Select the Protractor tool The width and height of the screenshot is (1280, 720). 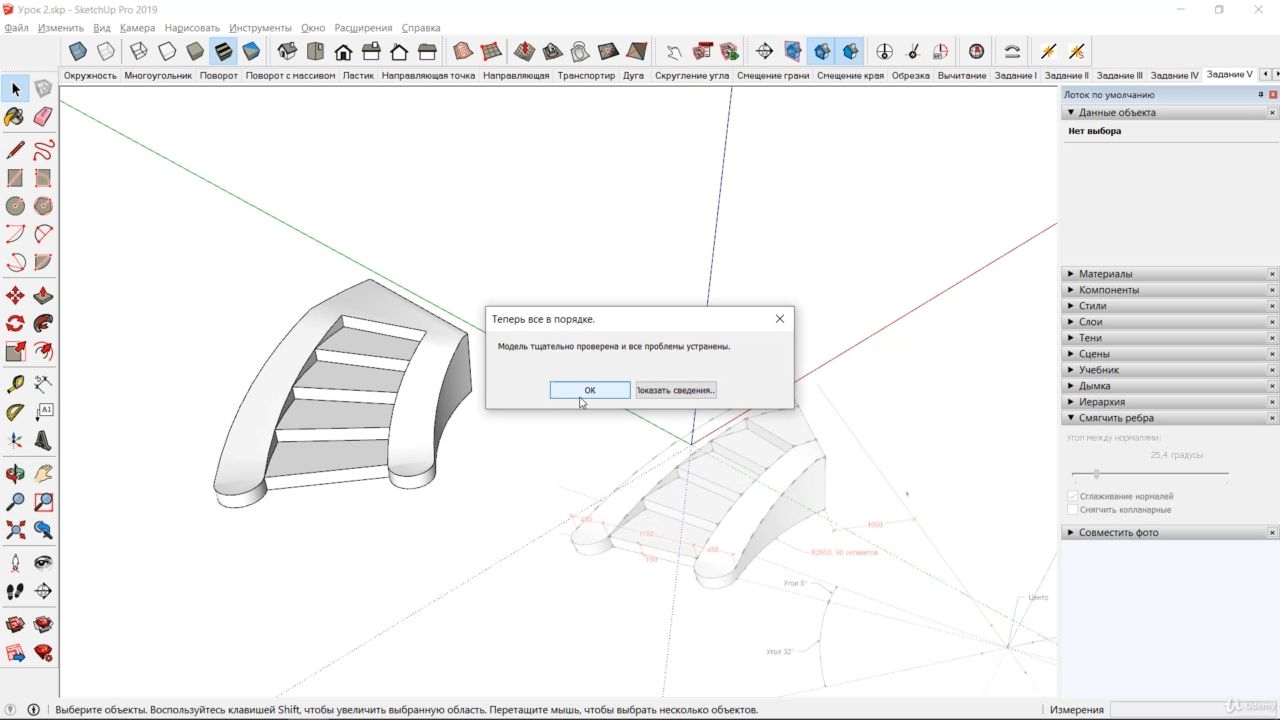[15, 412]
